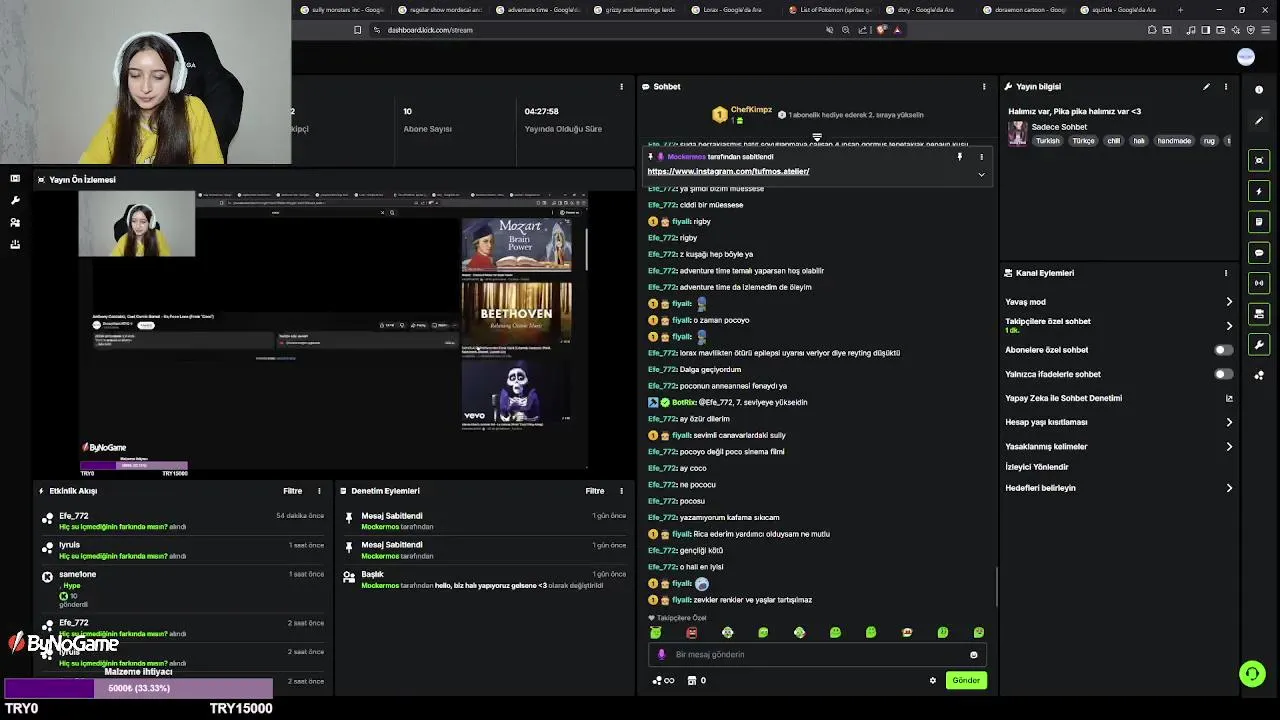This screenshot has width=1280, height=720.
Task: Open the emoji picker in message box
Action: click(973, 655)
